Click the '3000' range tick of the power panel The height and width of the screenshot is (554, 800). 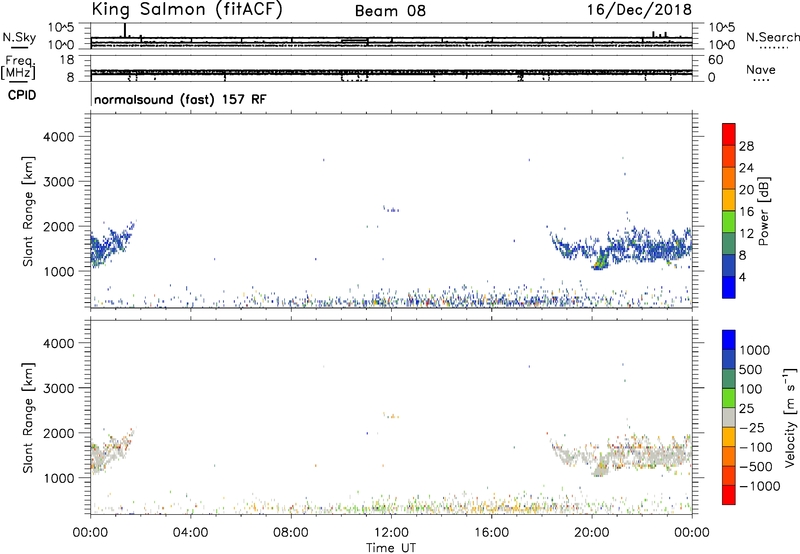pos(59,182)
